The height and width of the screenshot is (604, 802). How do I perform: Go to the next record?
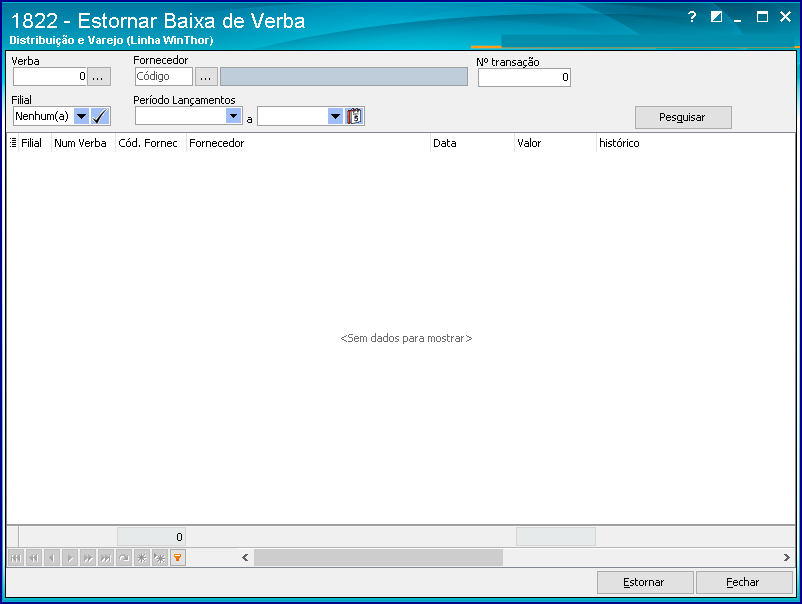70,557
